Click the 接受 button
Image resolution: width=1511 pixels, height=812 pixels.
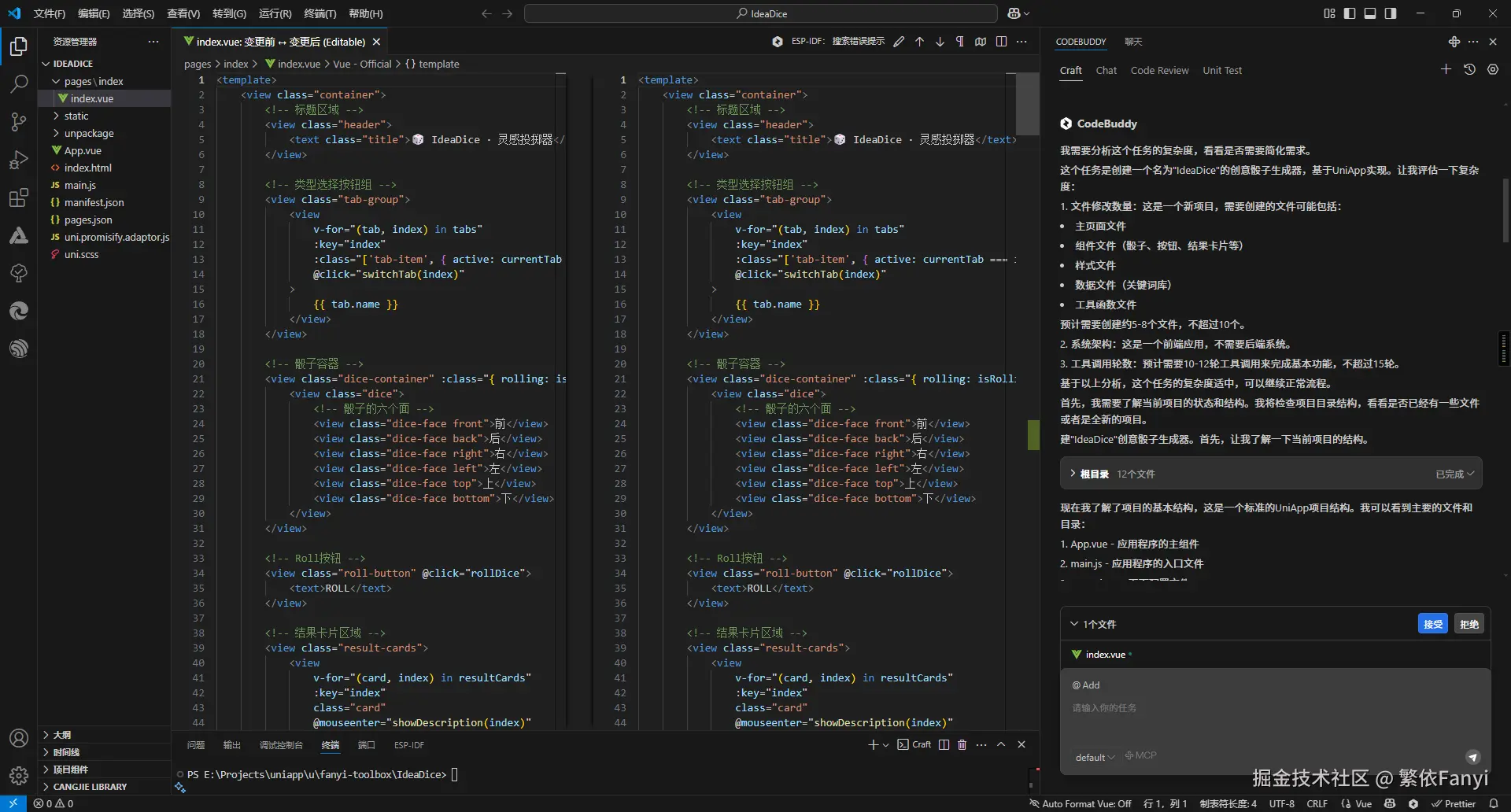pos(1432,624)
